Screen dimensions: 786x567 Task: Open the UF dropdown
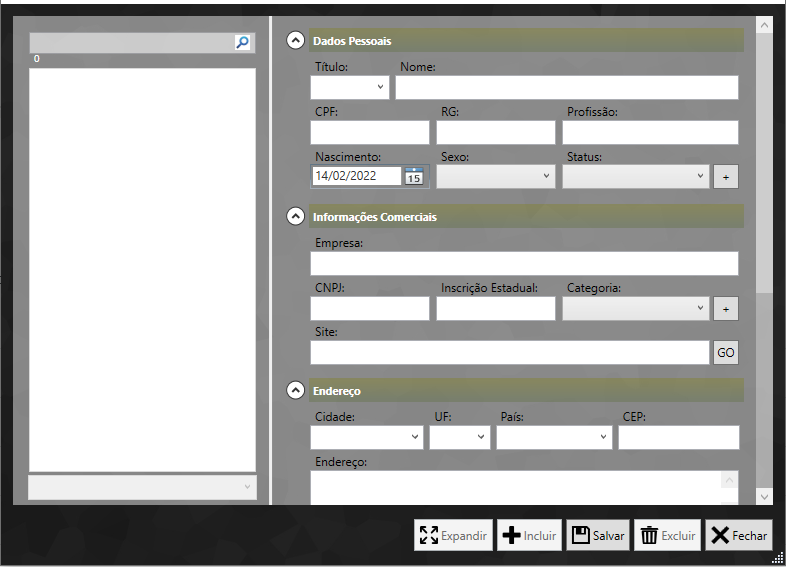point(460,438)
